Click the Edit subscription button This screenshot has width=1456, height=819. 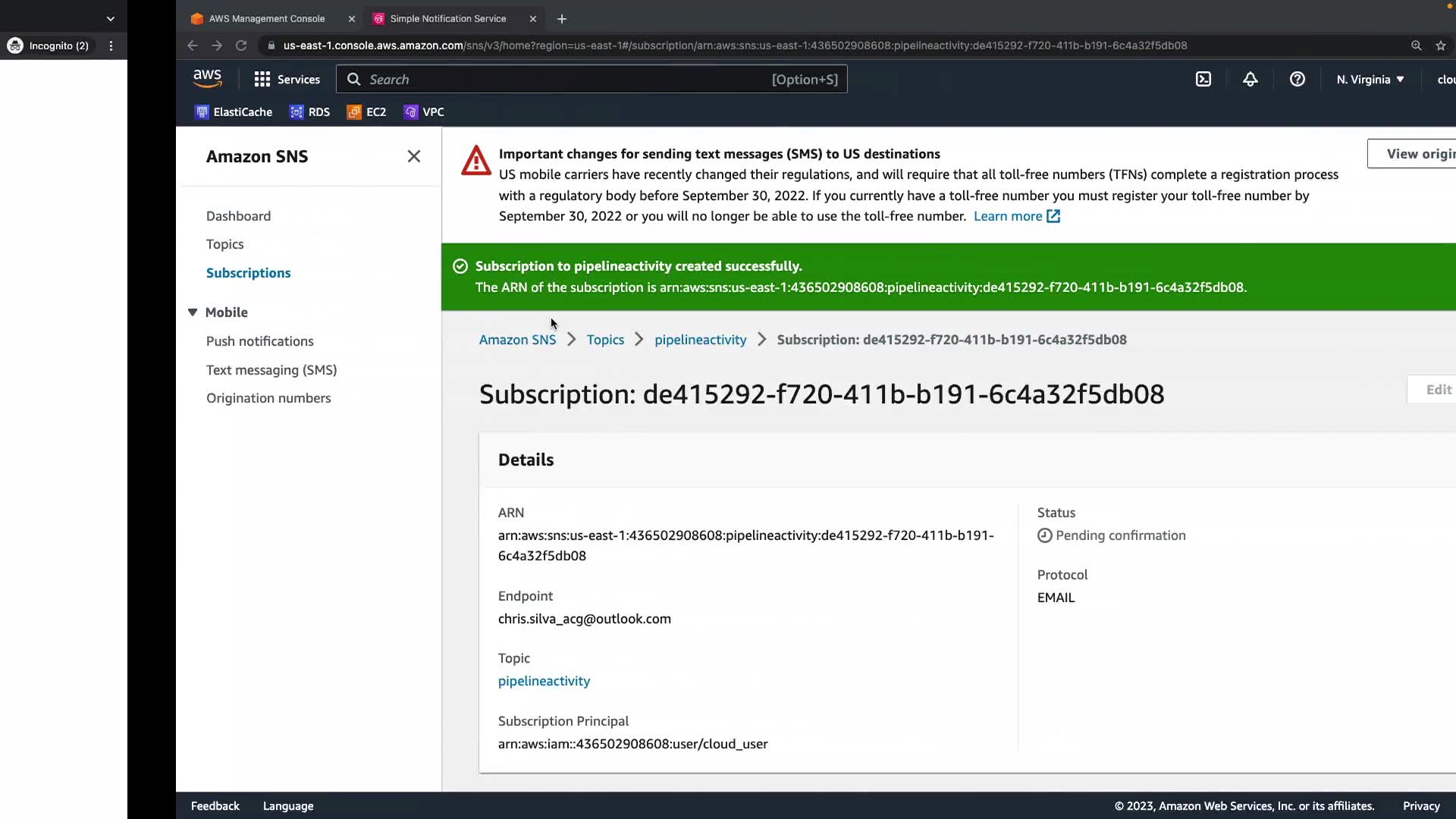[x=1437, y=390]
